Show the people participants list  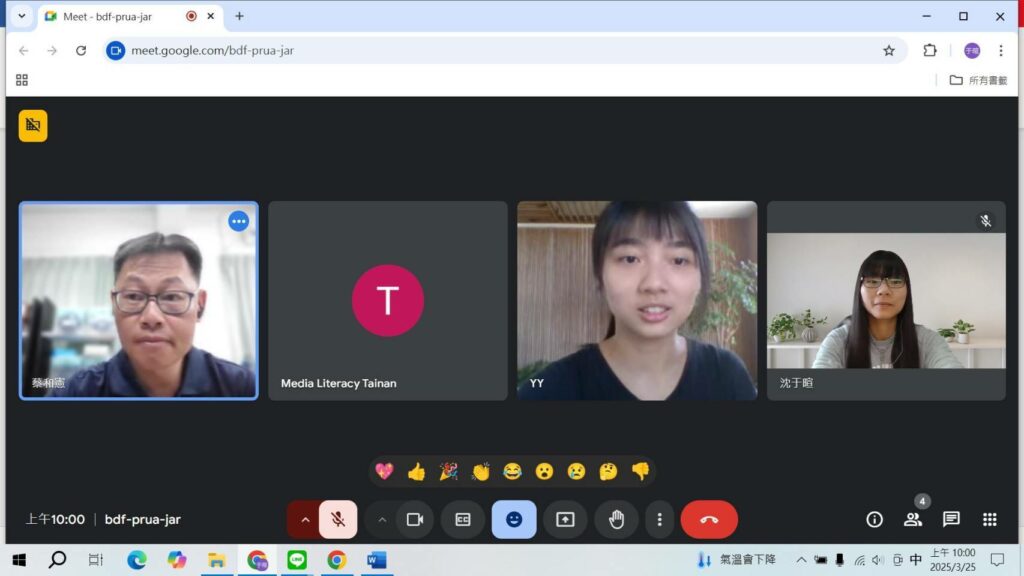[912, 520]
